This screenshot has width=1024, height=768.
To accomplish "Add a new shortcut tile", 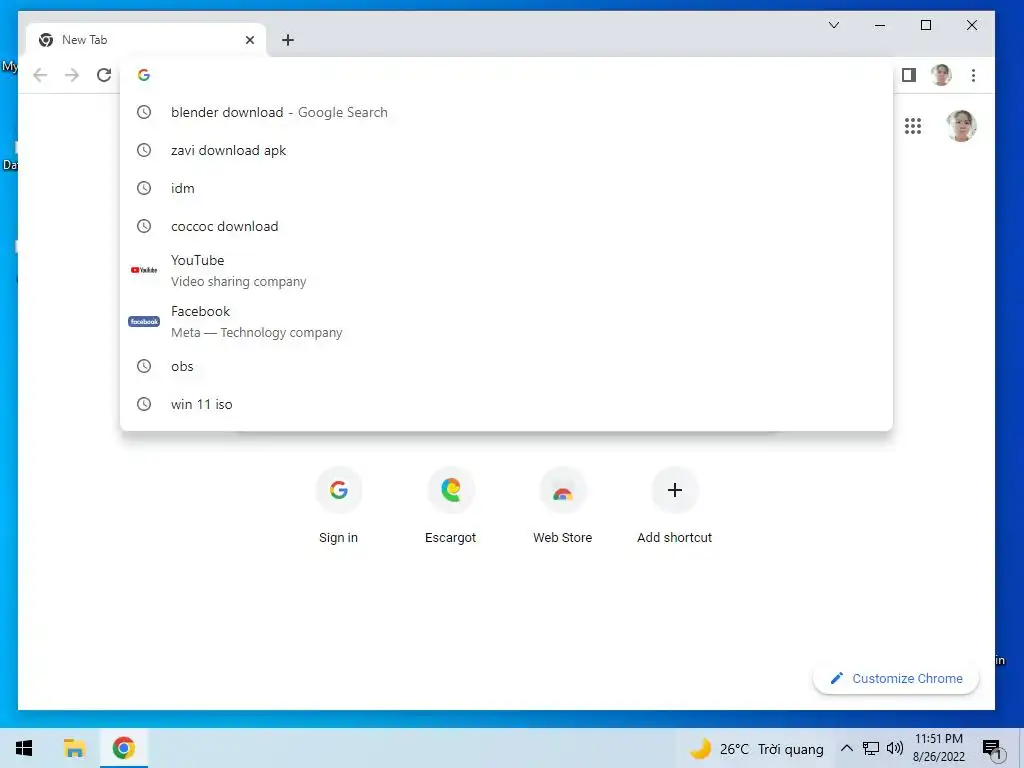I will coord(675,506).
